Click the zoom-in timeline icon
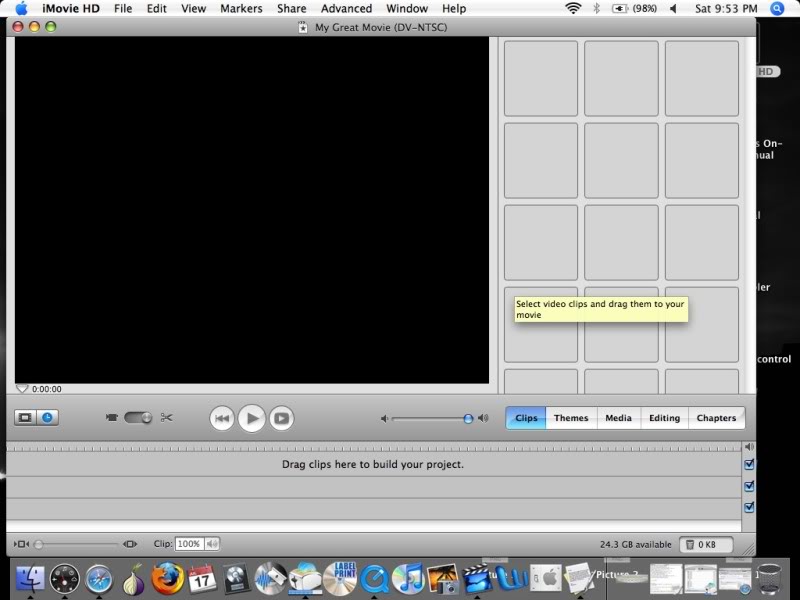Image resolution: width=800 pixels, height=600 pixels. 130,544
